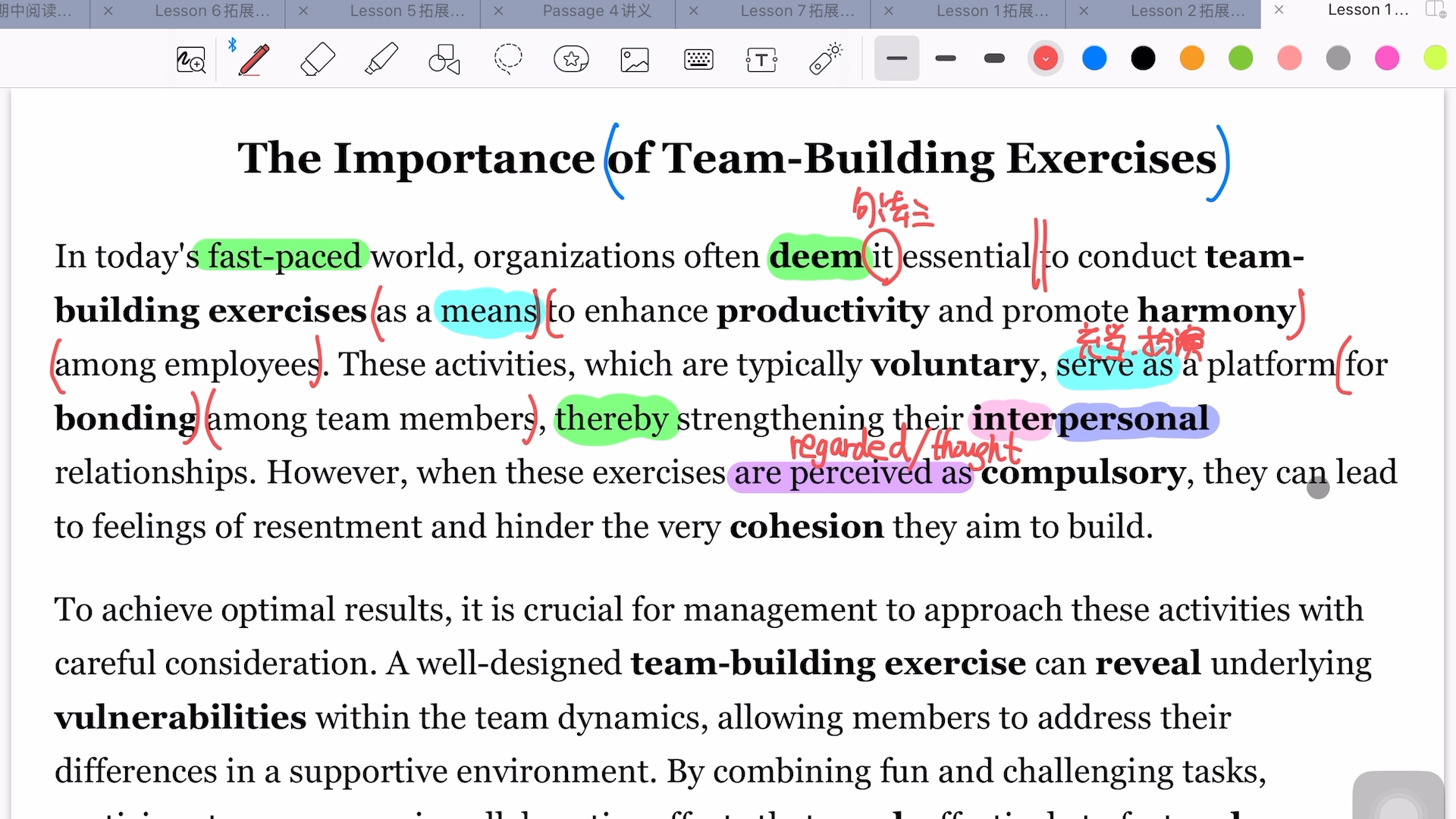Click the bold word "cohesion"
Viewport: 1456px width, 819px height.
(807, 527)
